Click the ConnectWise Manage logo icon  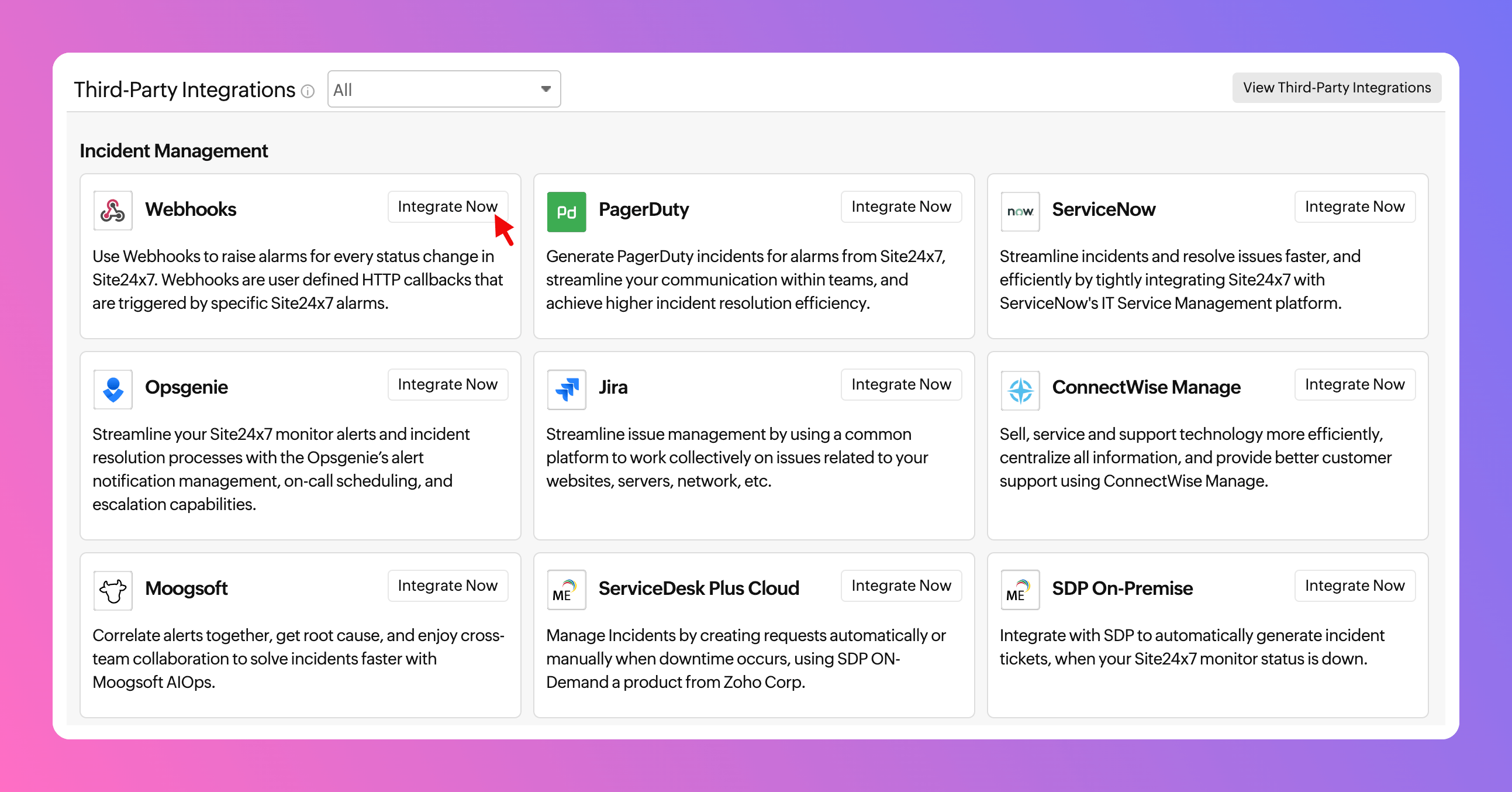point(1020,390)
